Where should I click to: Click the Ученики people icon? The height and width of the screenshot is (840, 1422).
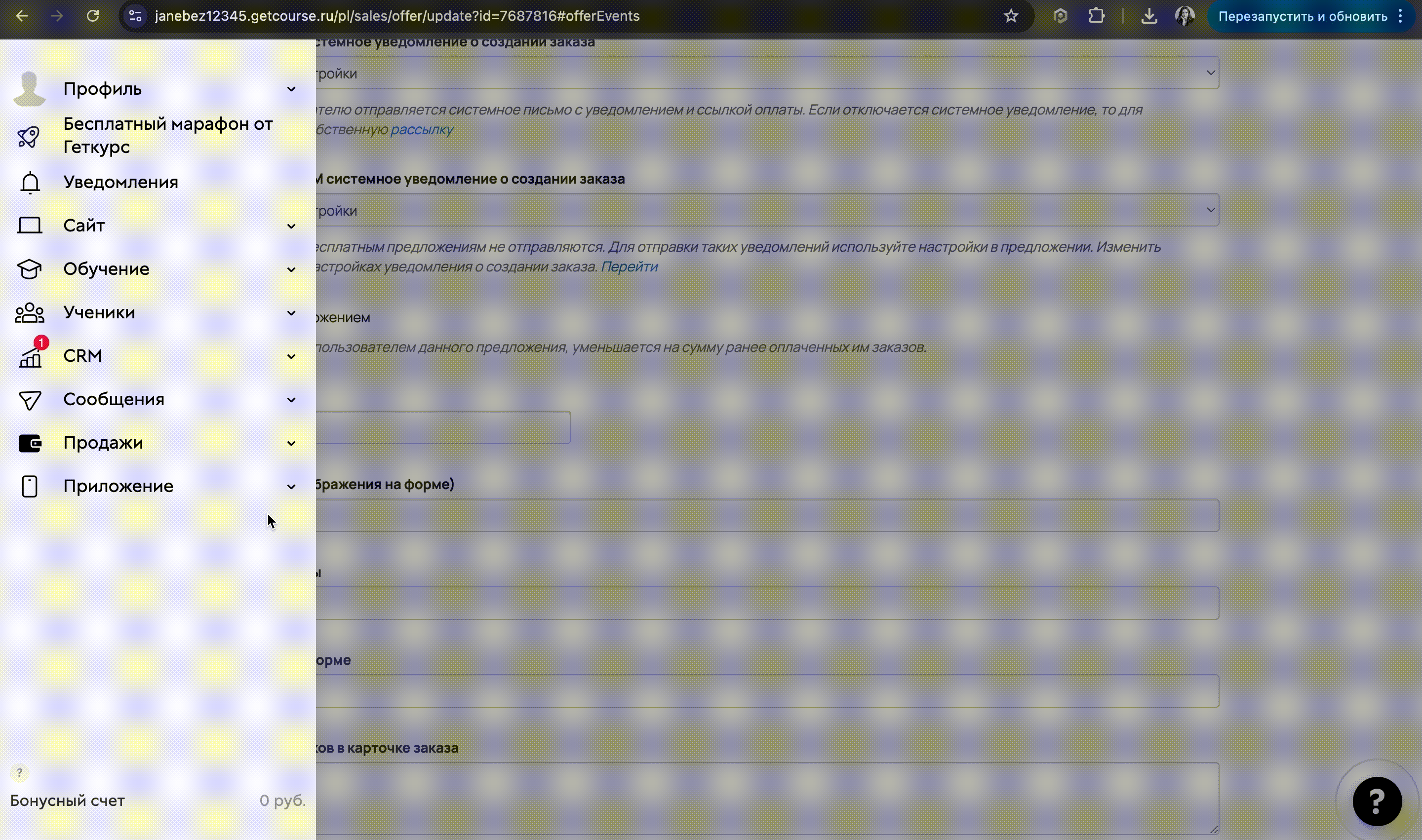(30, 312)
